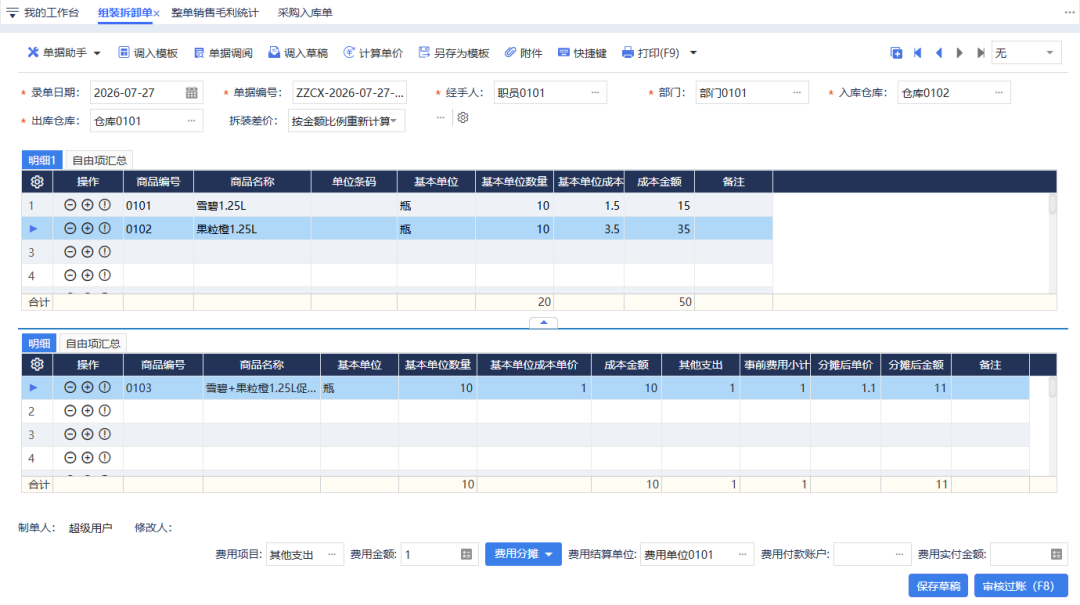Screen dimensions: 1080x605
Task: Click the 费用分摊 button
Action: pyautogui.click(x=523, y=554)
